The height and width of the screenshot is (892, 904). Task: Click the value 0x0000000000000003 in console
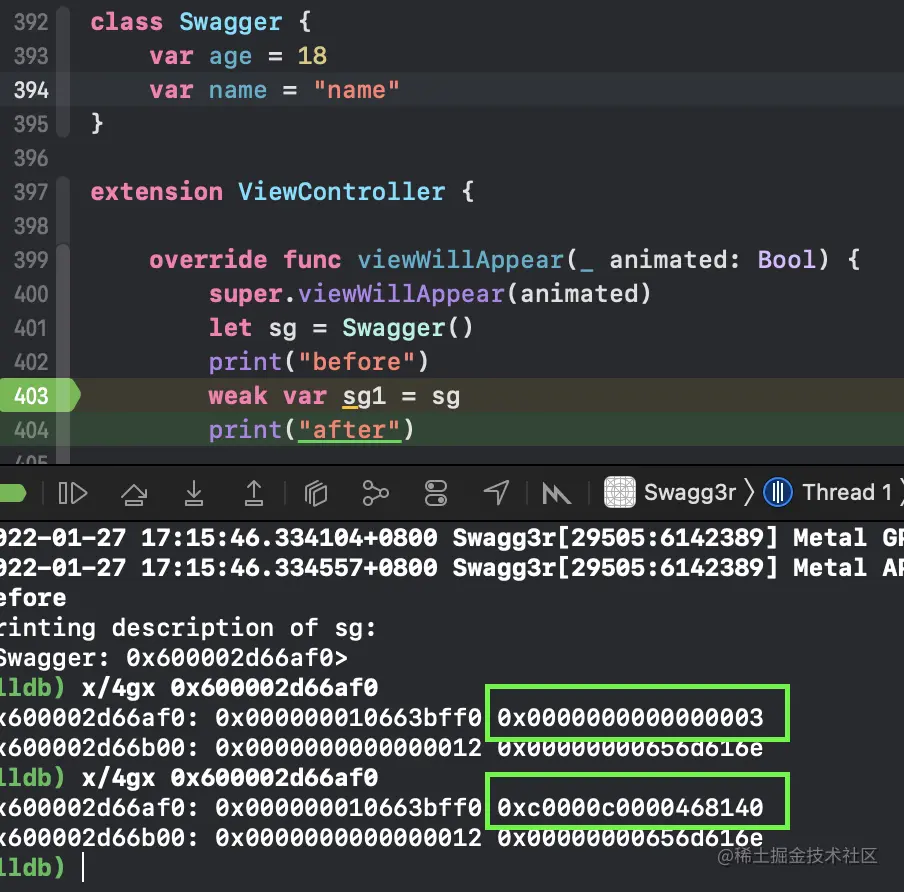coord(630,717)
